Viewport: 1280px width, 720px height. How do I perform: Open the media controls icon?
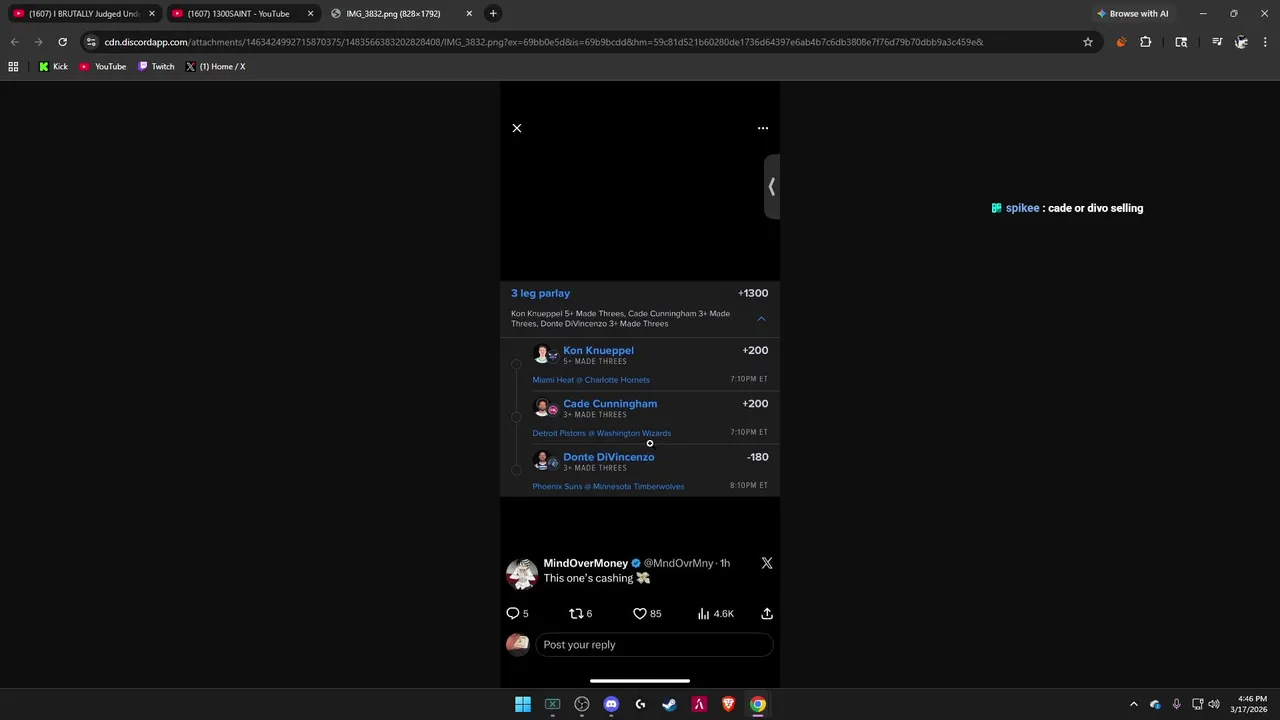[x=1217, y=42]
